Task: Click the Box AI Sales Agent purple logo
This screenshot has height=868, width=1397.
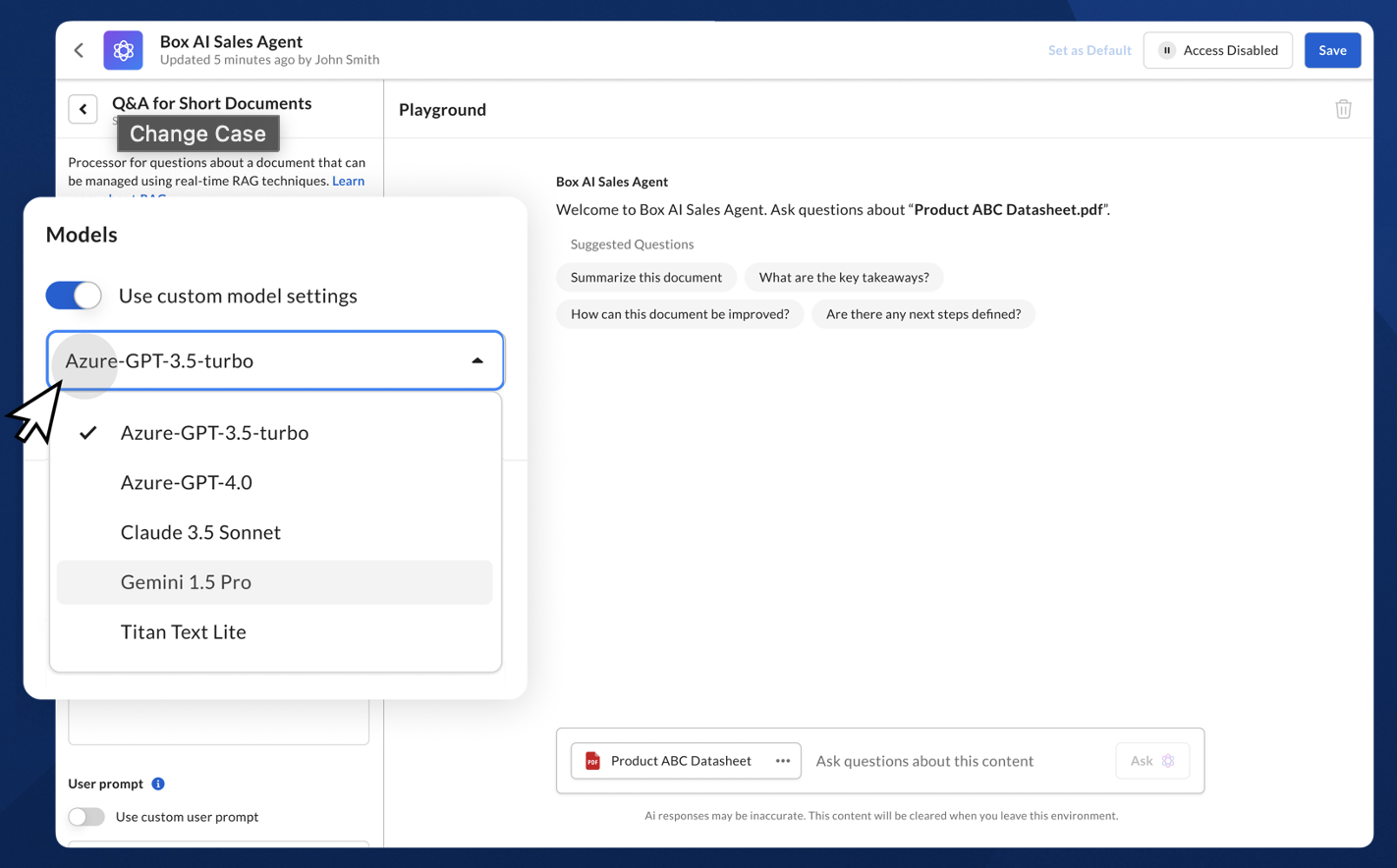Action: (x=123, y=50)
